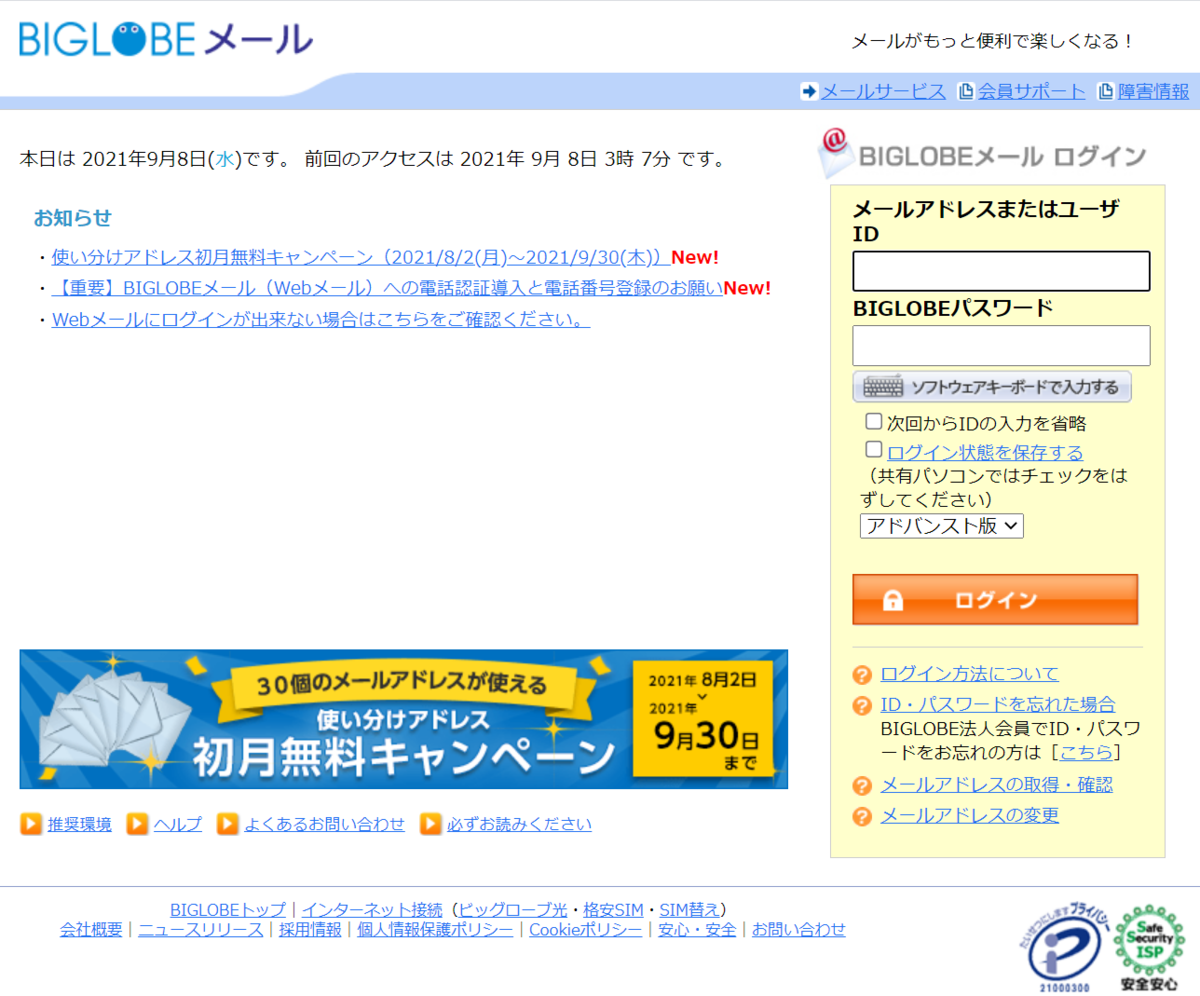Open ビッグローブ光 footer link

click(x=514, y=910)
